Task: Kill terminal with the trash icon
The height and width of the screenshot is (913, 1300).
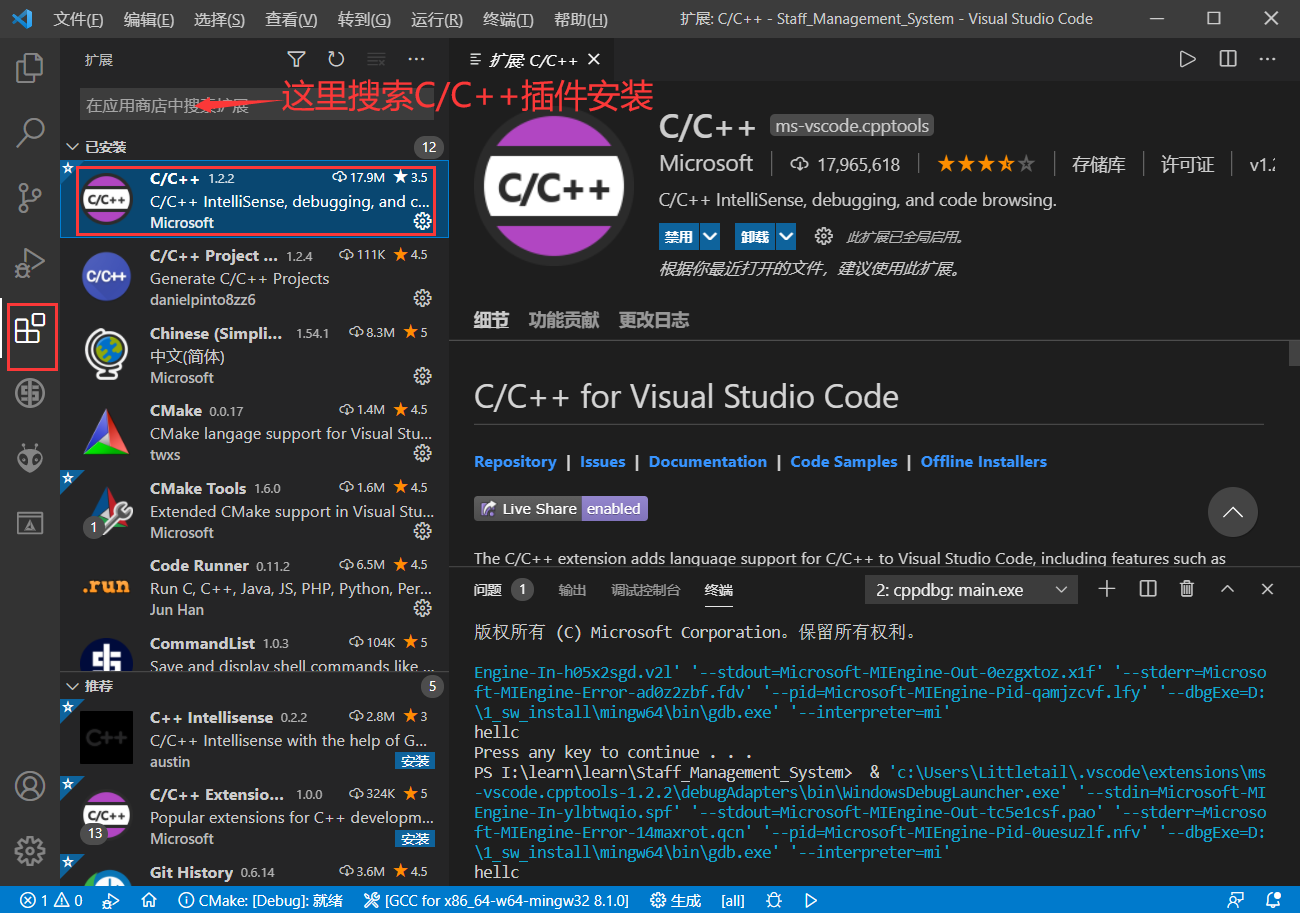Action: 1187,589
